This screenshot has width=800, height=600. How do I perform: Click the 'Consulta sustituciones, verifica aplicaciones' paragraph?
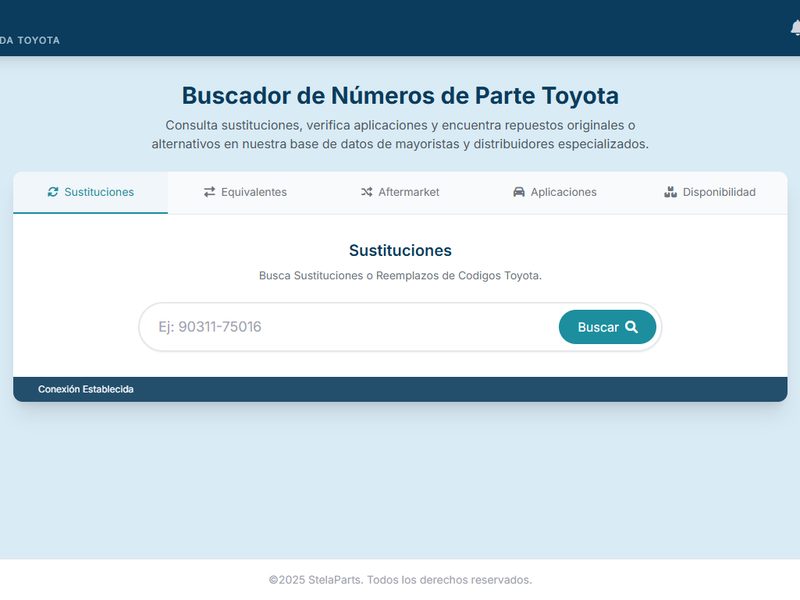click(x=401, y=135)
